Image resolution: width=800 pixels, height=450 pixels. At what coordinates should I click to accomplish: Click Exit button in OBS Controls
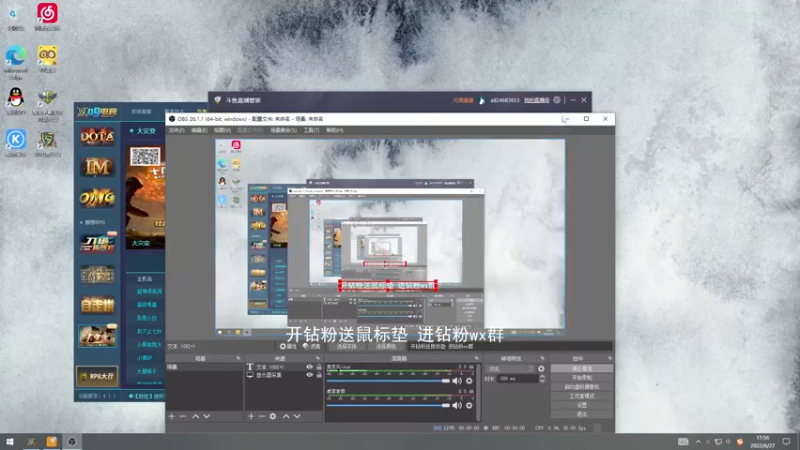click(x=582, y=414)
